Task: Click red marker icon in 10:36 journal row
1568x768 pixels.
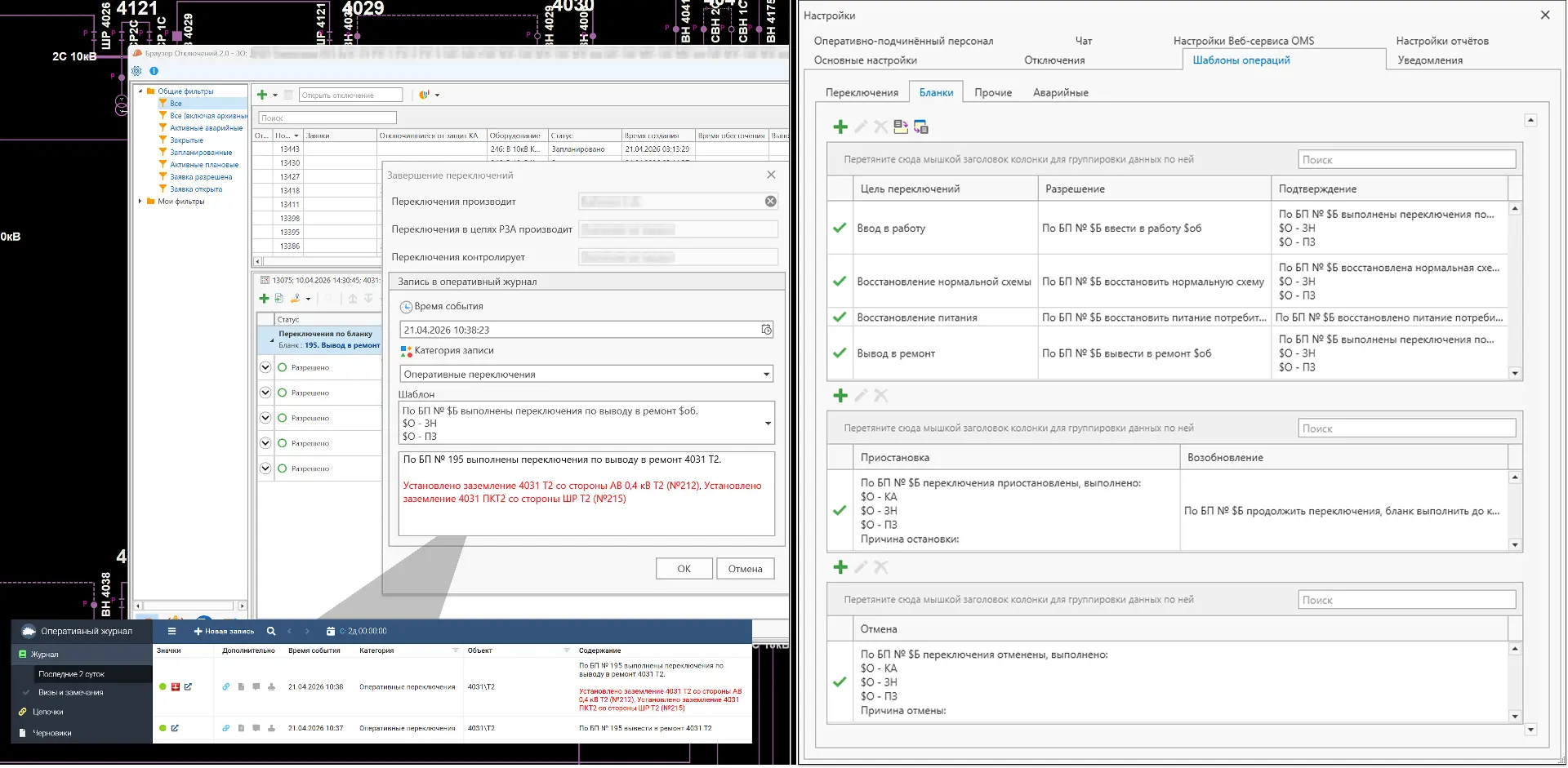Action: coord(176,686)
